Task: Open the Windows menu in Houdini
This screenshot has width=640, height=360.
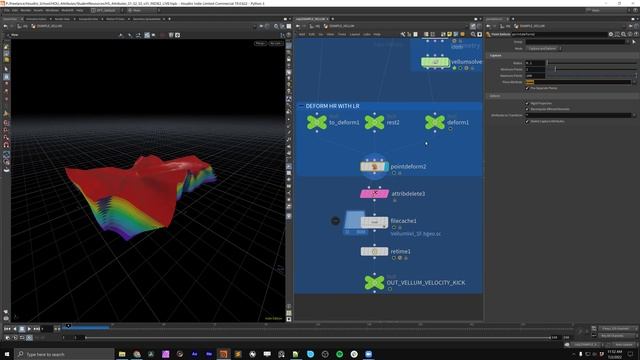Action: coord(52,10)
